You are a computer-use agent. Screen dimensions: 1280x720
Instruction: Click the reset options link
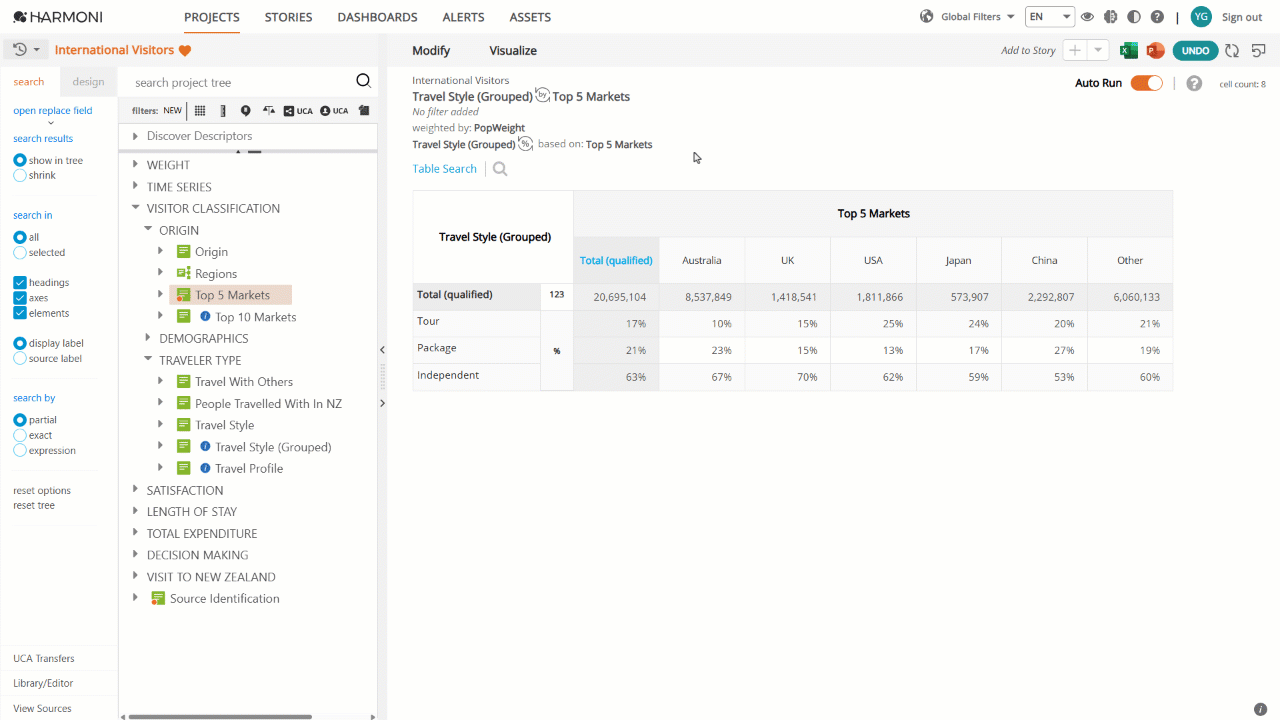coord(42,490)
